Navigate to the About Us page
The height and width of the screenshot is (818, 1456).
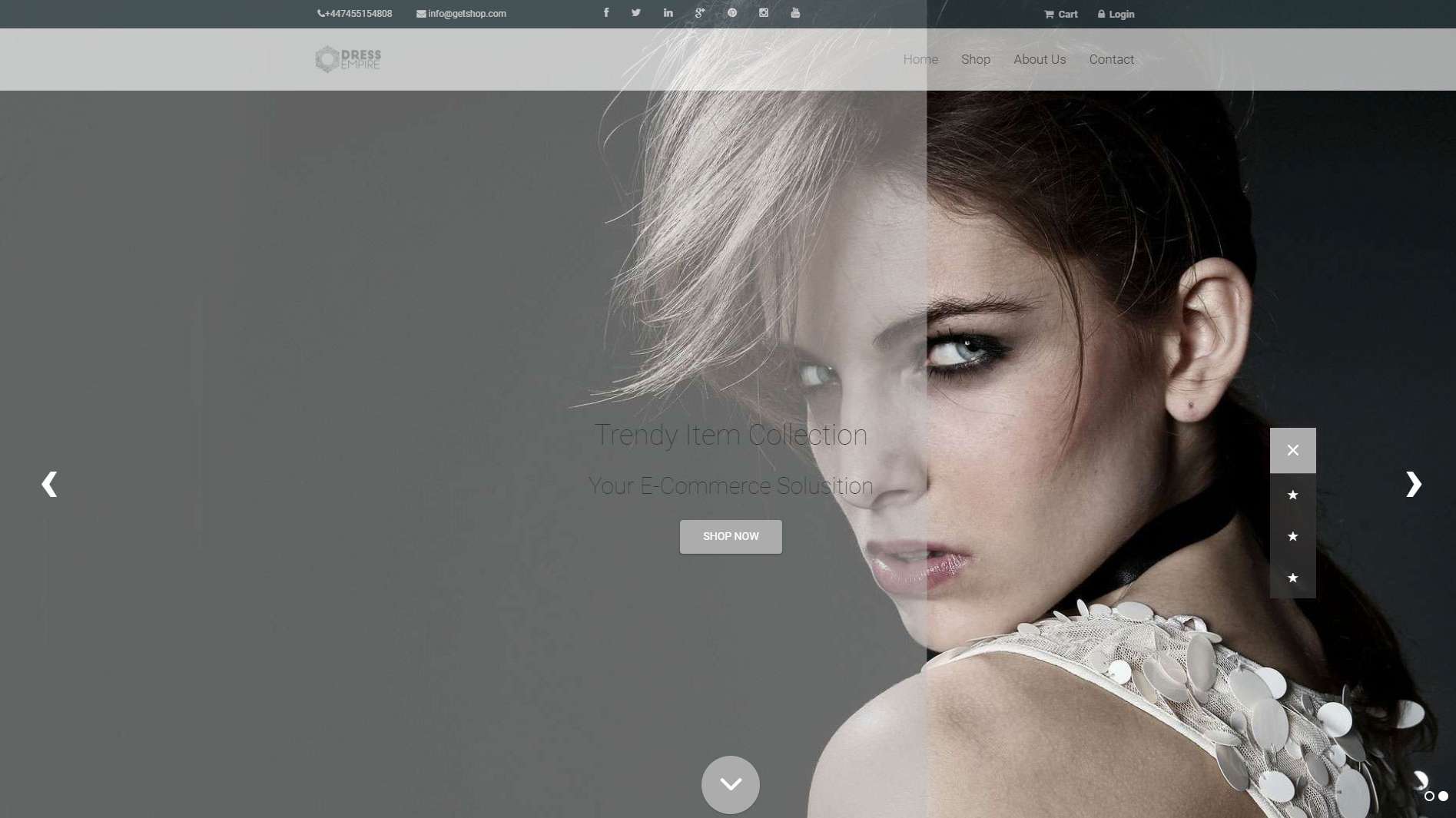1039,59
